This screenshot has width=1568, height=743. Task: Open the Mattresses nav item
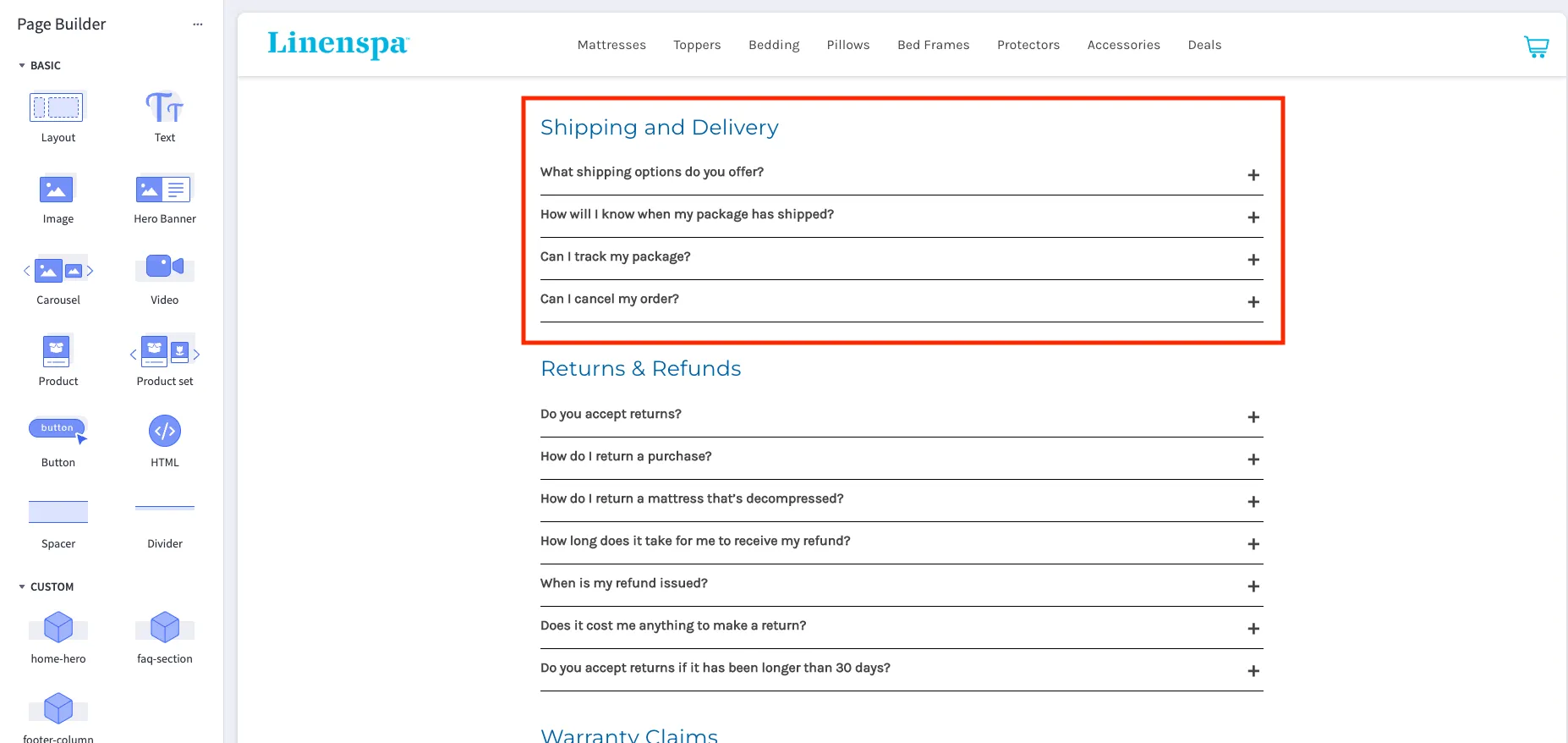coord(611,45)
